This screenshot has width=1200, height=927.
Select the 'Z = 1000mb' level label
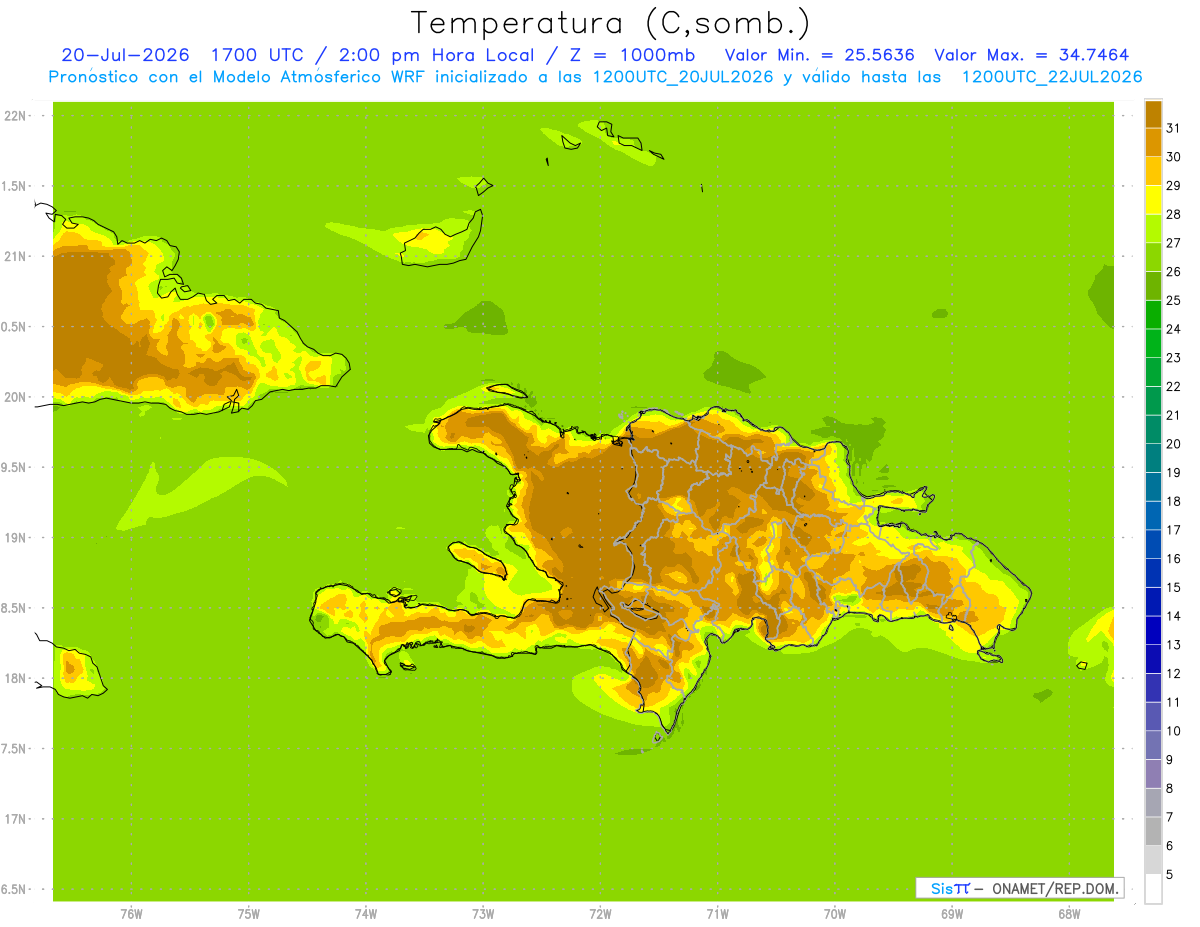[x=632, y=54]
